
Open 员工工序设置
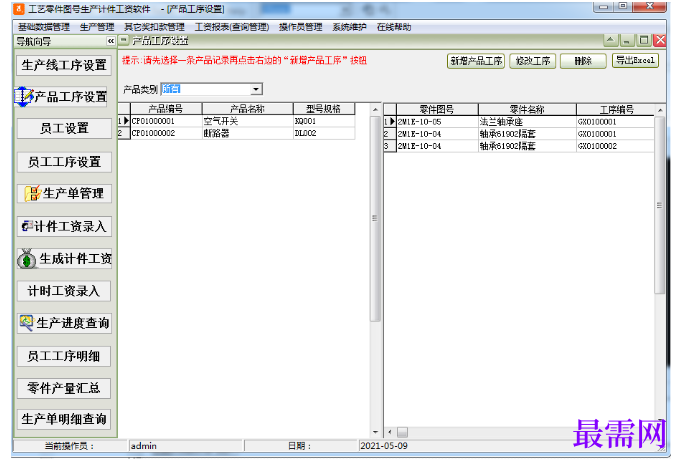point(64,162)
